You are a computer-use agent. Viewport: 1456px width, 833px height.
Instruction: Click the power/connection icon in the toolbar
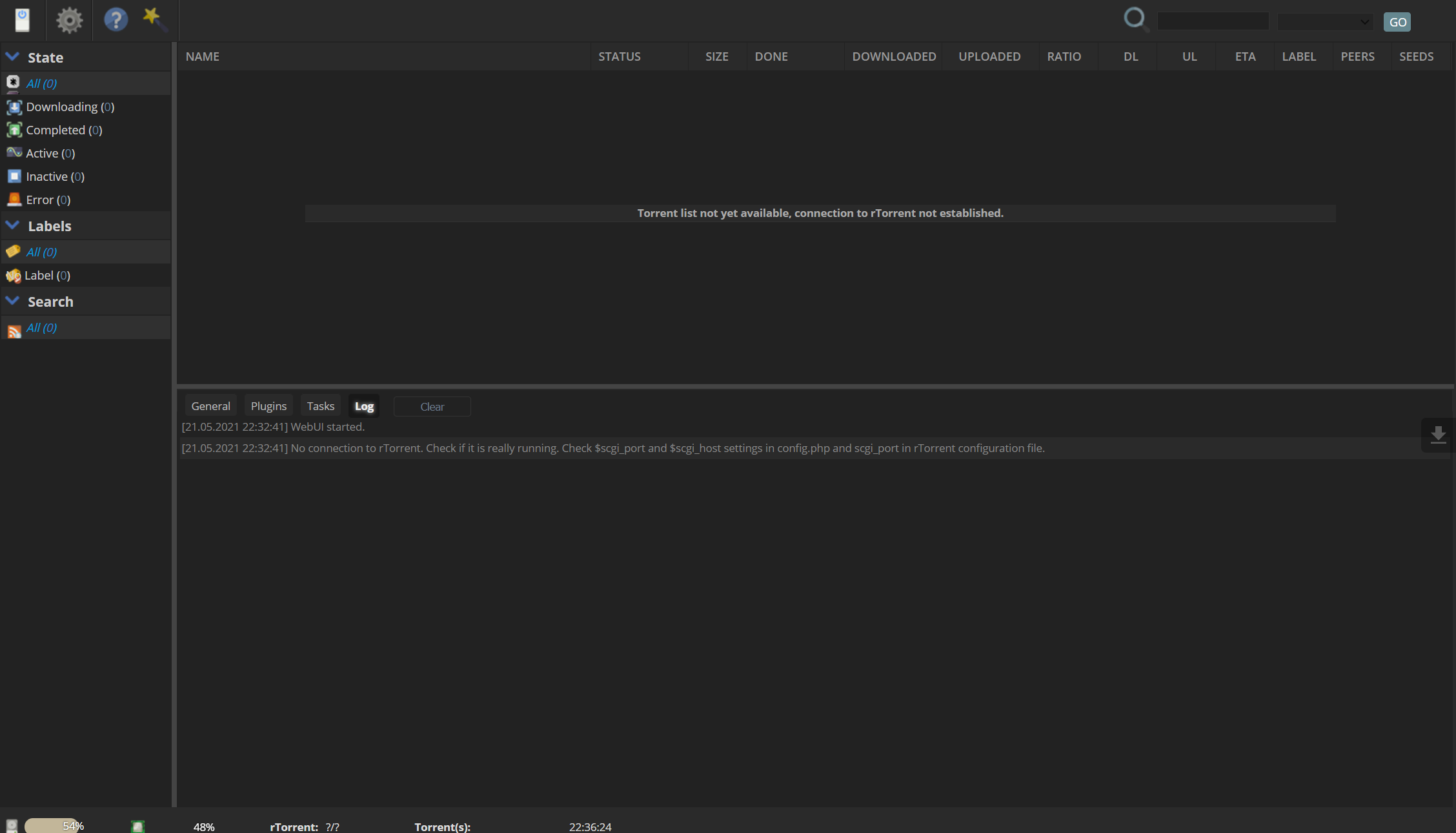pos(23,20)
